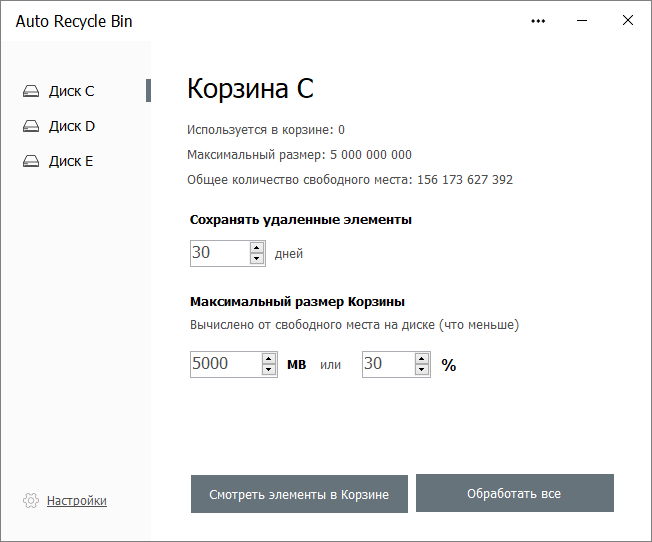
Task: Click the gear icon next to Настройки
Action: coord(31,500)
